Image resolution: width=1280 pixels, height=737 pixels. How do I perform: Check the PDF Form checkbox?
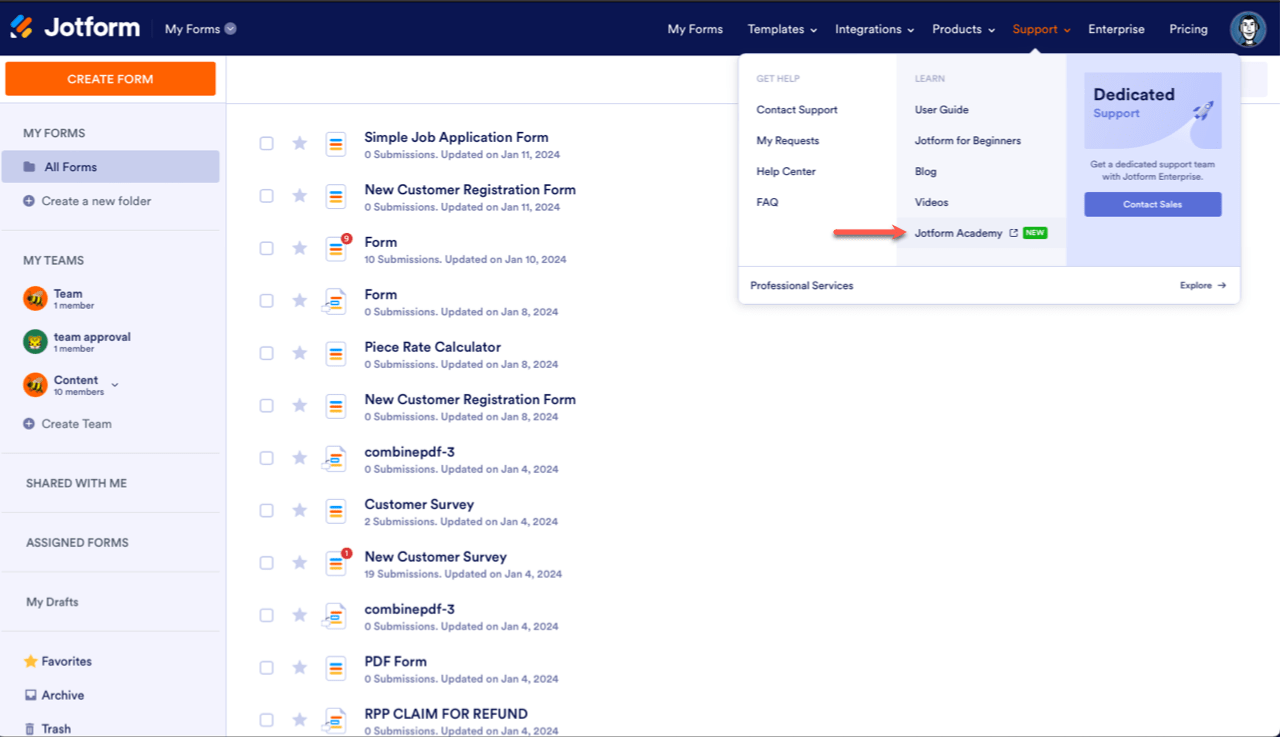[267, 667]
